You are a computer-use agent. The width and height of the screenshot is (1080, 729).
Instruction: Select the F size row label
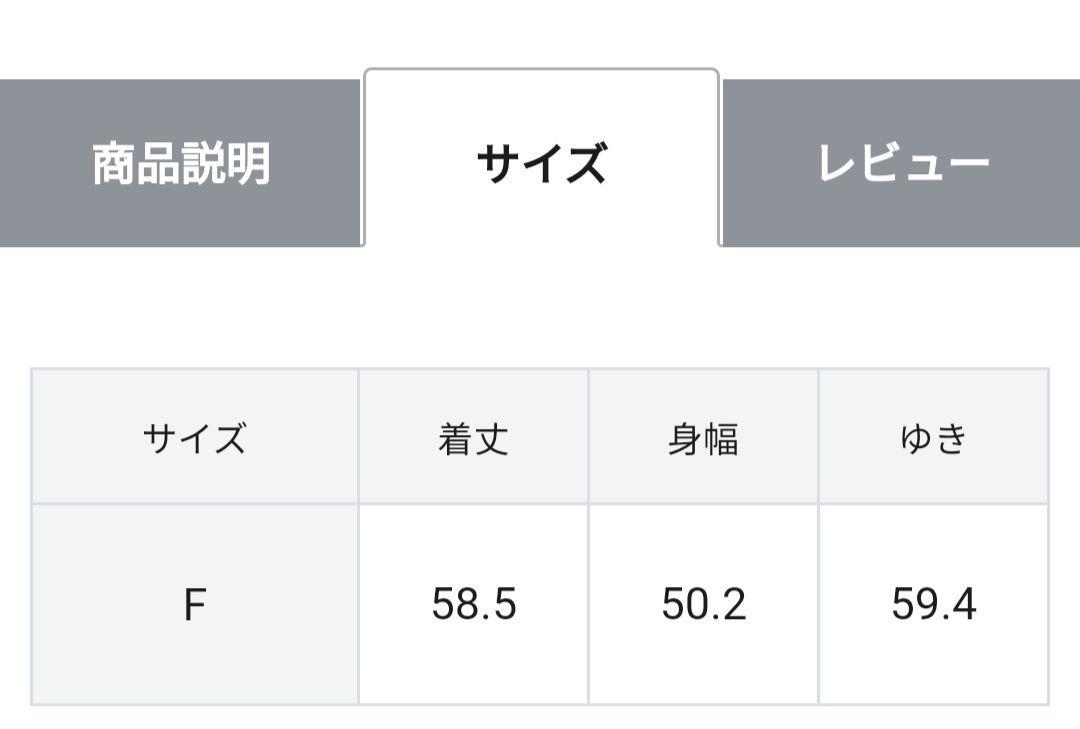195,604
